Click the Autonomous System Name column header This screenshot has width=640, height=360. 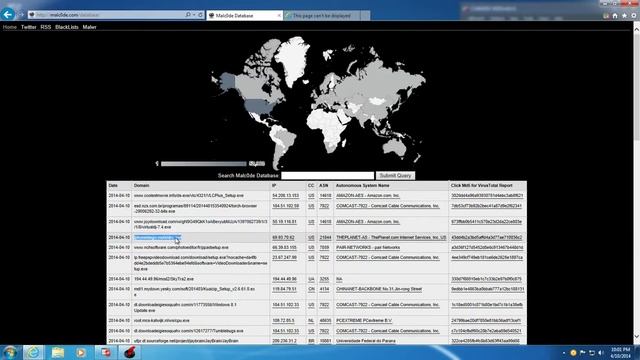tap(362, 185)
